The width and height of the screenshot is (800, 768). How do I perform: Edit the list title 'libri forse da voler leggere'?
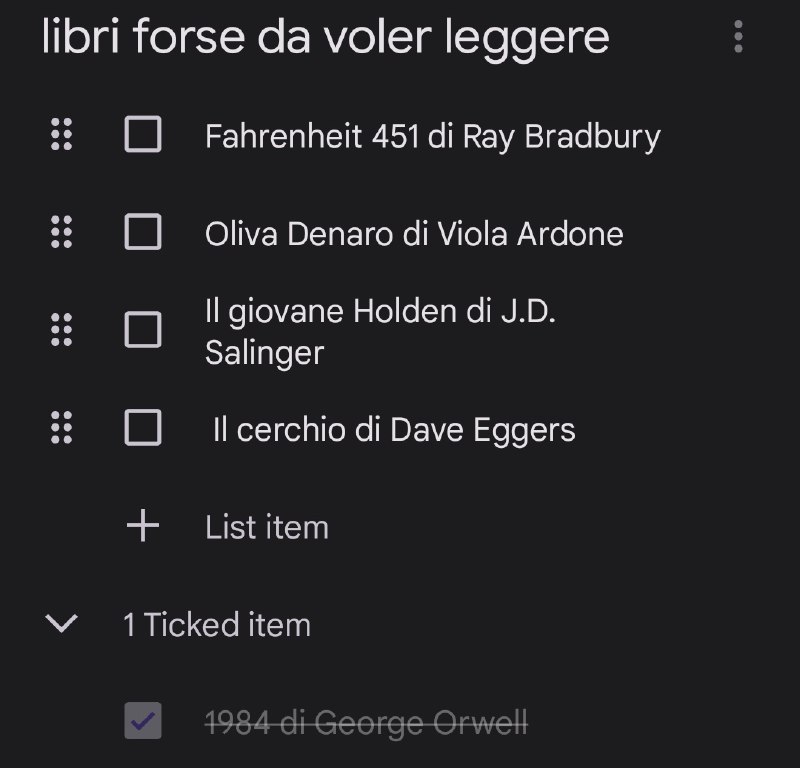pyautogui.click(x=325, y=38)
